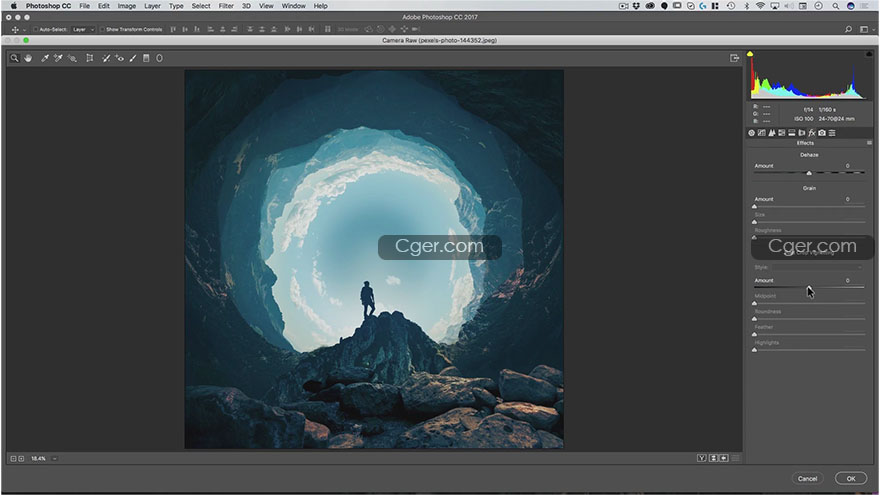Click the Cancel button
This screenshot has height=495, width=880.
point(807,478)
